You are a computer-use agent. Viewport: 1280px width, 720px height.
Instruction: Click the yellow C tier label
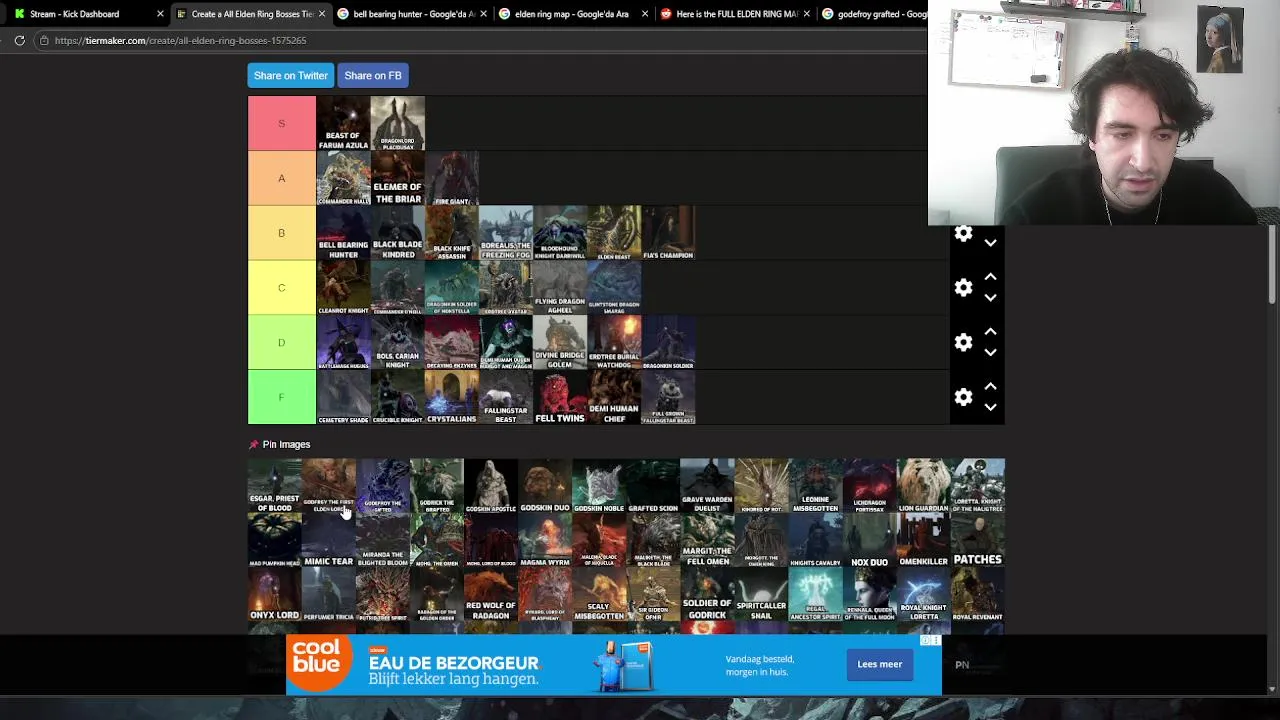click(x=282, y=288)
